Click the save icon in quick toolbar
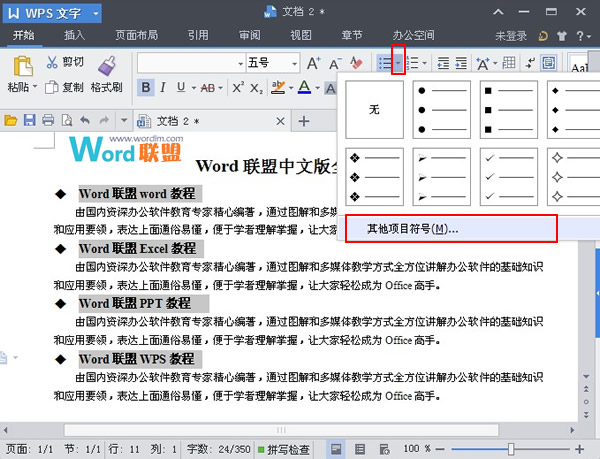The image size is (600, 459). [x=29, y=121]
